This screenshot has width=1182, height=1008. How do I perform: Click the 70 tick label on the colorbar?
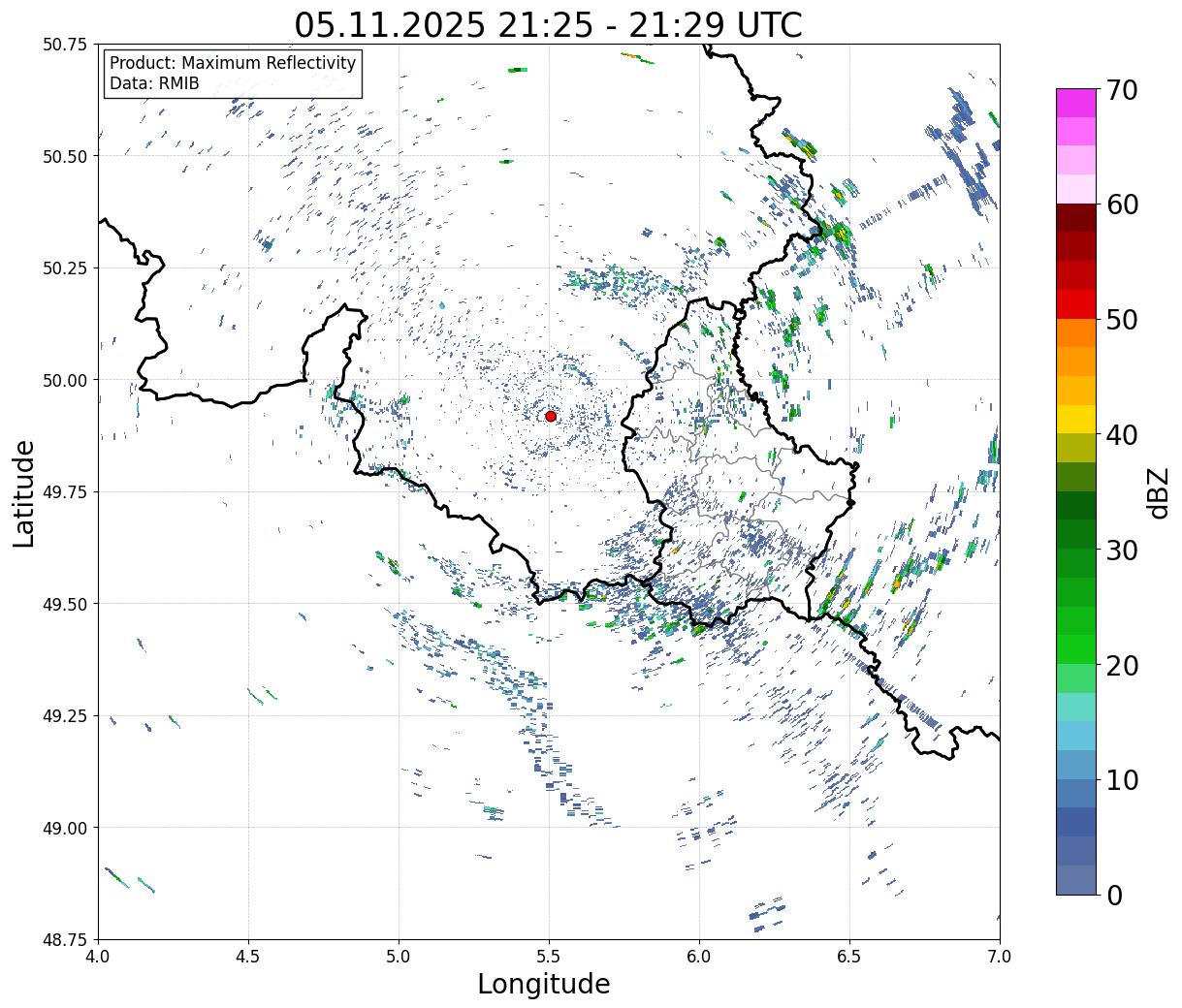(x=1122, y=90)
